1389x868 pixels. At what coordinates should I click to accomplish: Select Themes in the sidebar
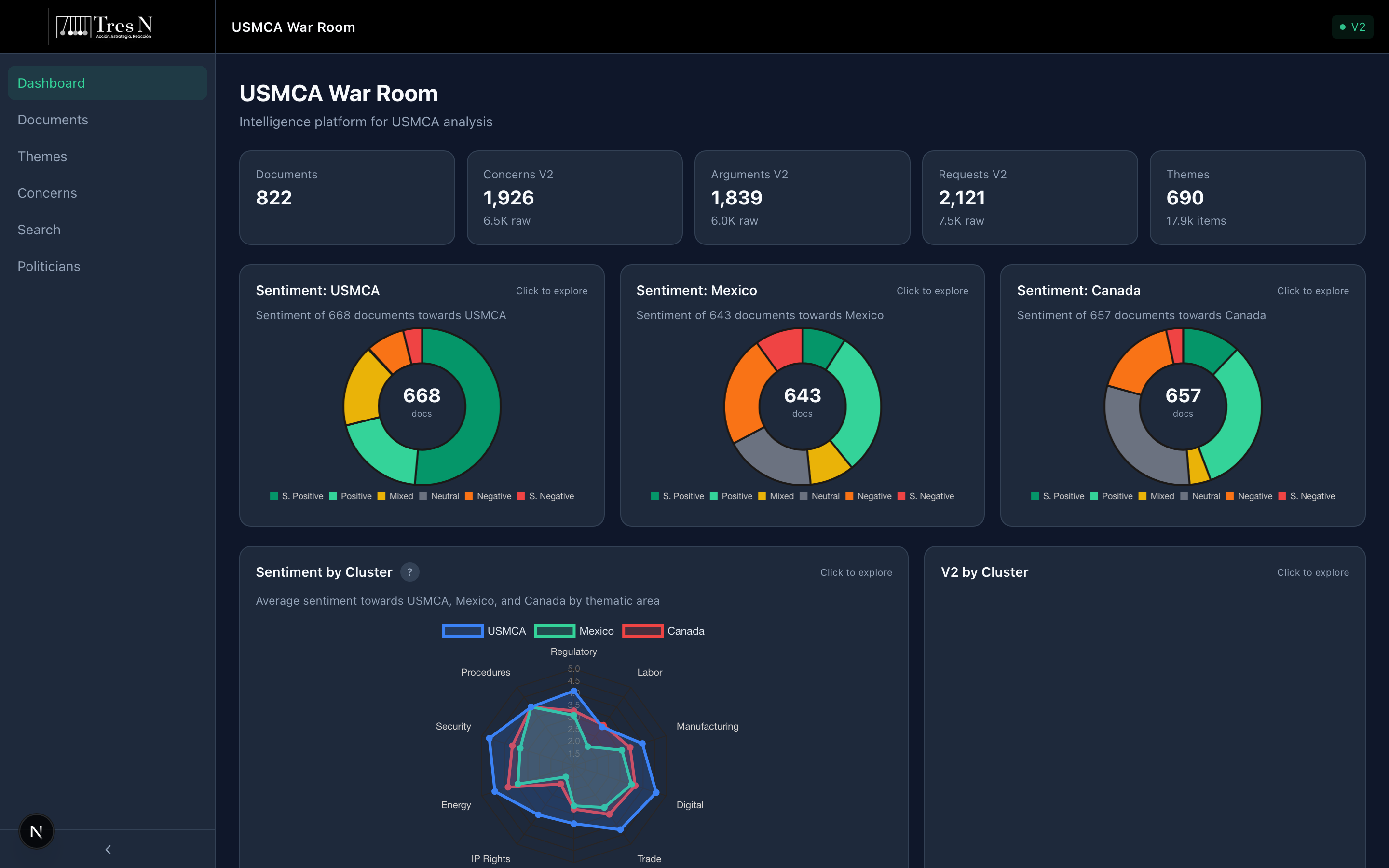[42, 157]
